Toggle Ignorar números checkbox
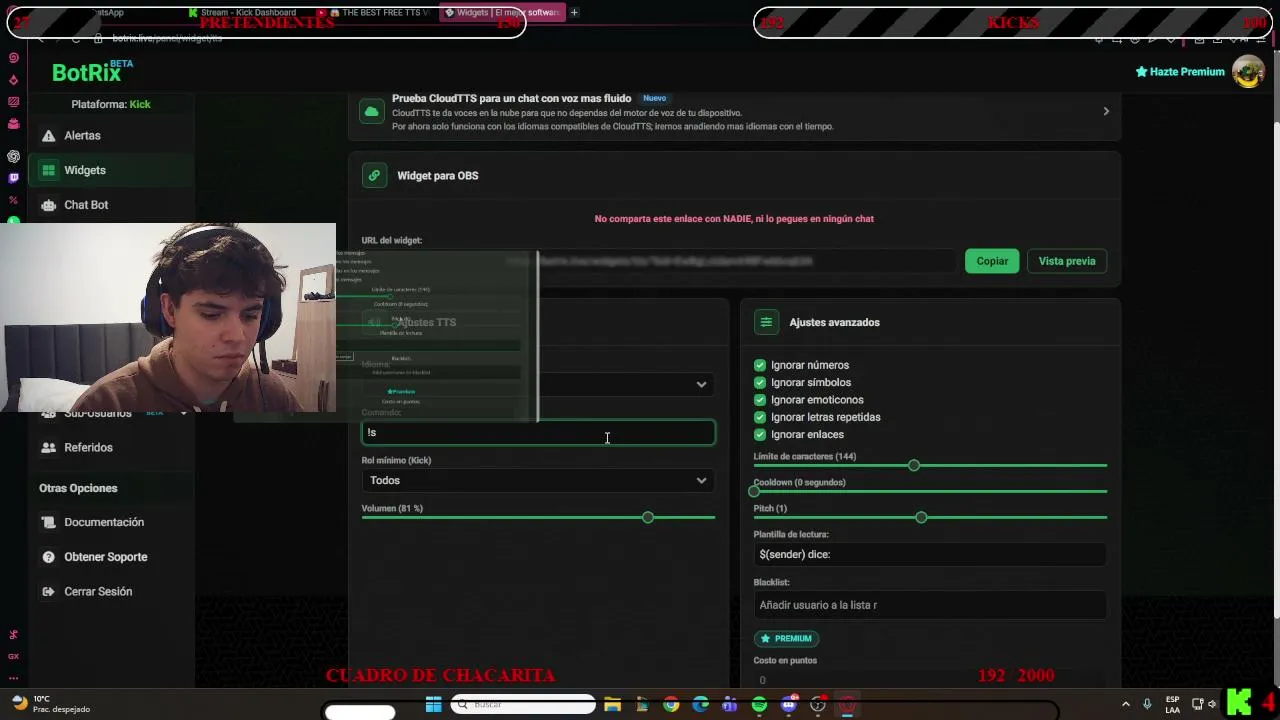 [x=760, y=366]
